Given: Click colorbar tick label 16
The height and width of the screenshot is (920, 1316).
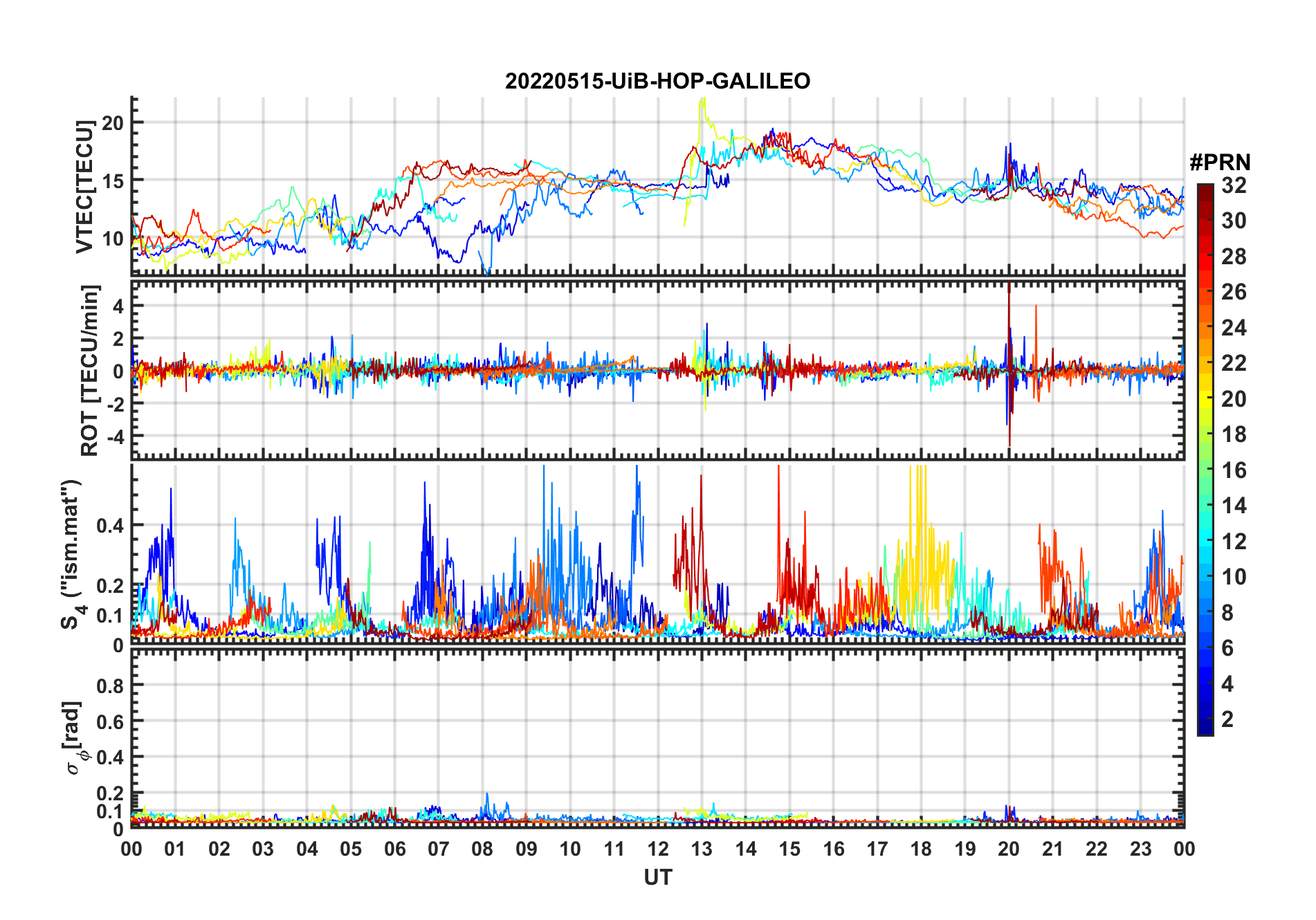Looking at the screenshot, I should tap(1234, 470).
